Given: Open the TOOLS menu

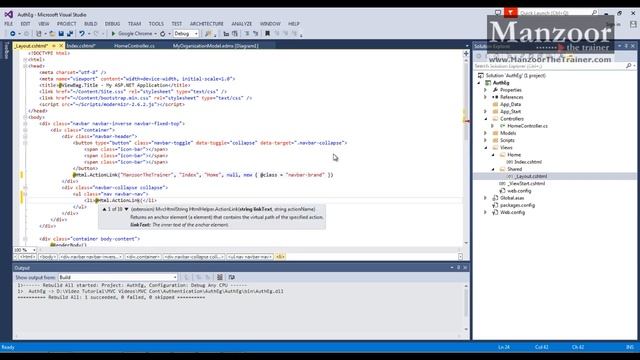Looking at the screenshot, I should tap(156, 24).
